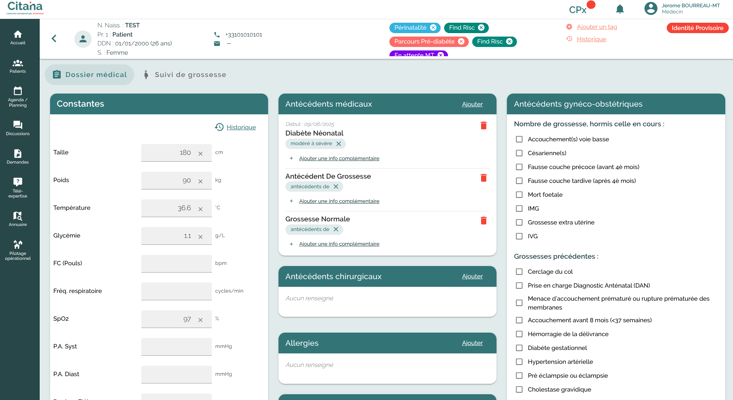
Task: Add complementary info to Antécédent De Grossesse
Action: [339, 201]
